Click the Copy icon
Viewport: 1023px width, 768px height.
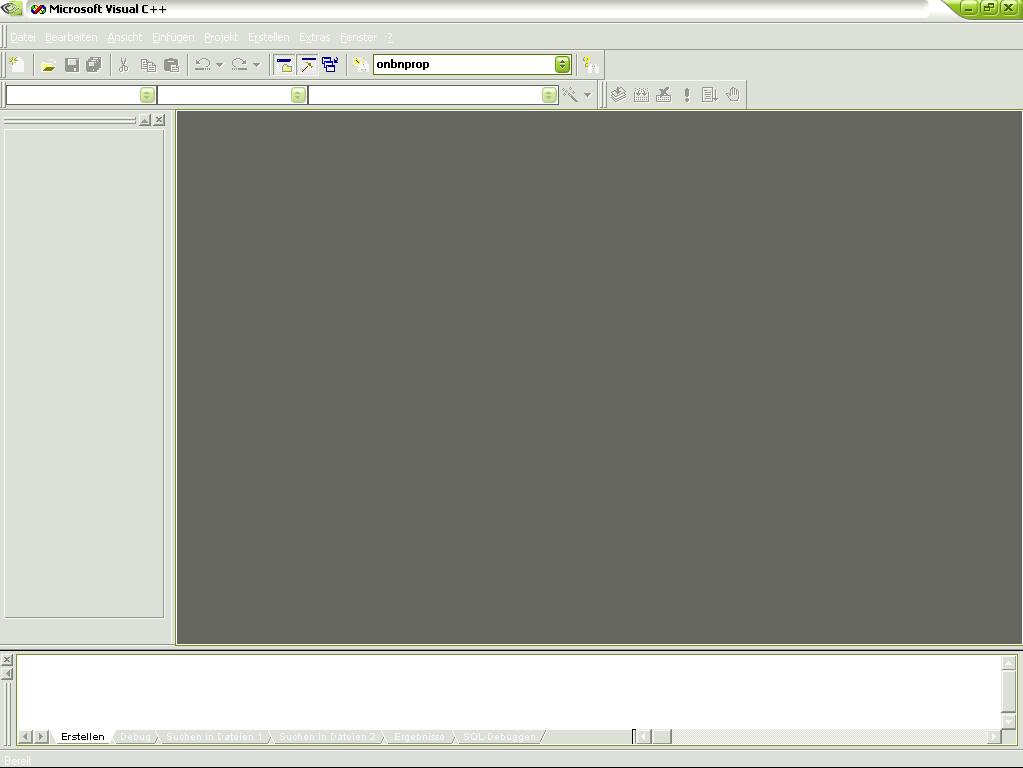click(148, 65)
